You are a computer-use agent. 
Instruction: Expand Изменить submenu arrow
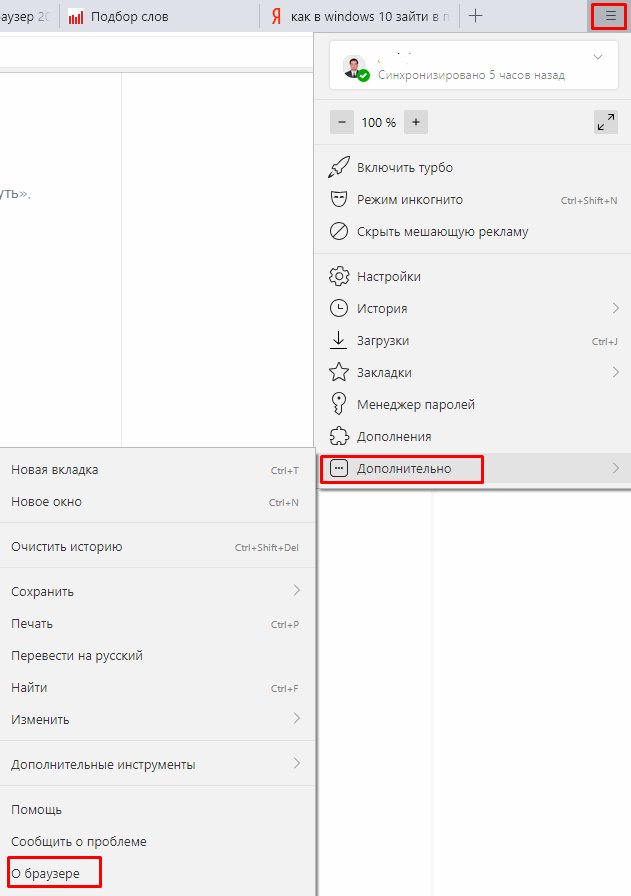coord(297,718)
